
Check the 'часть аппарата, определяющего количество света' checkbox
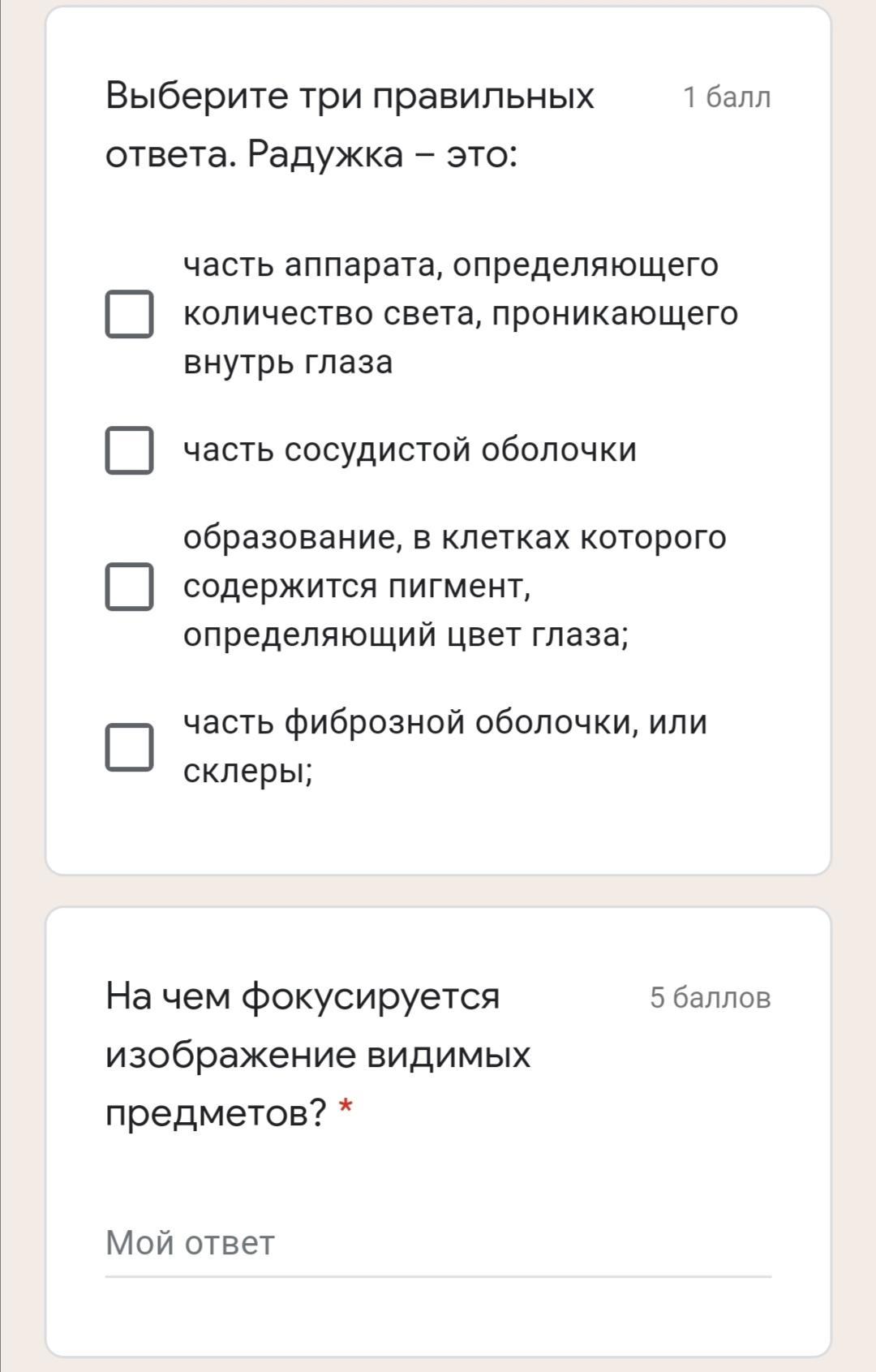[129, 313]
